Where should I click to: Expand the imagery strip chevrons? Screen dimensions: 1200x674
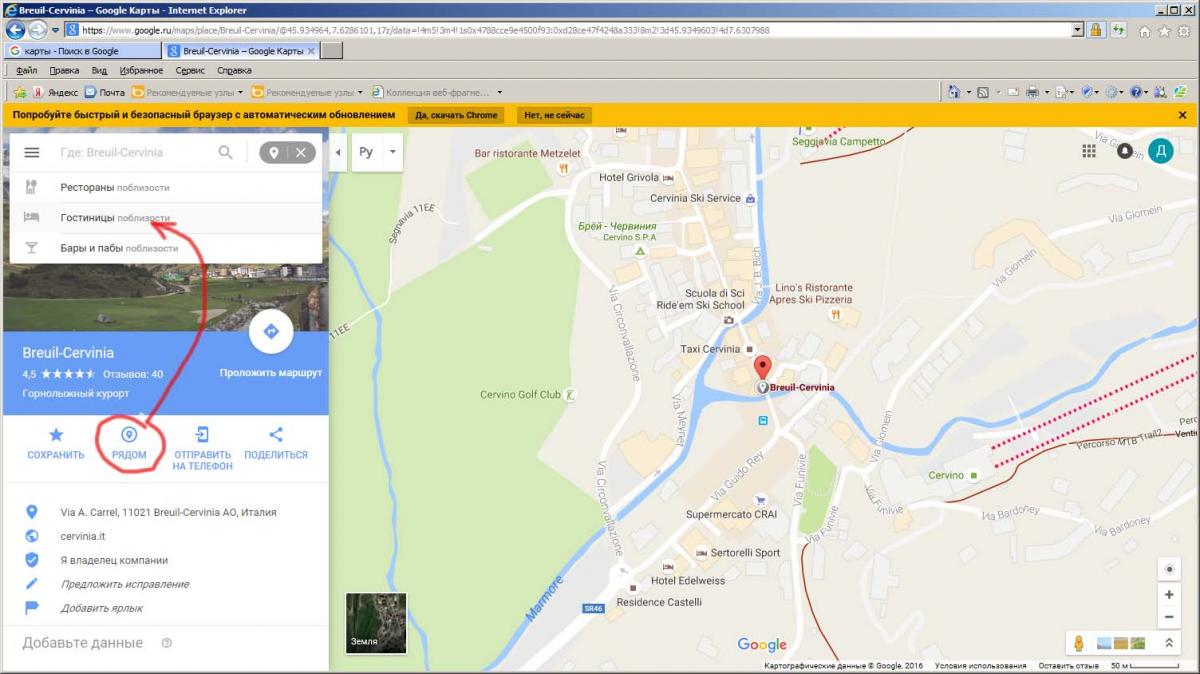[1167, 643]
